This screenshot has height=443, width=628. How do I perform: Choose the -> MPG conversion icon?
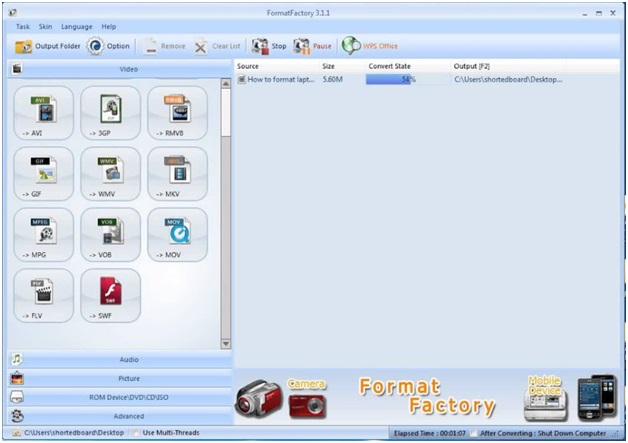(x=44, y=235)
